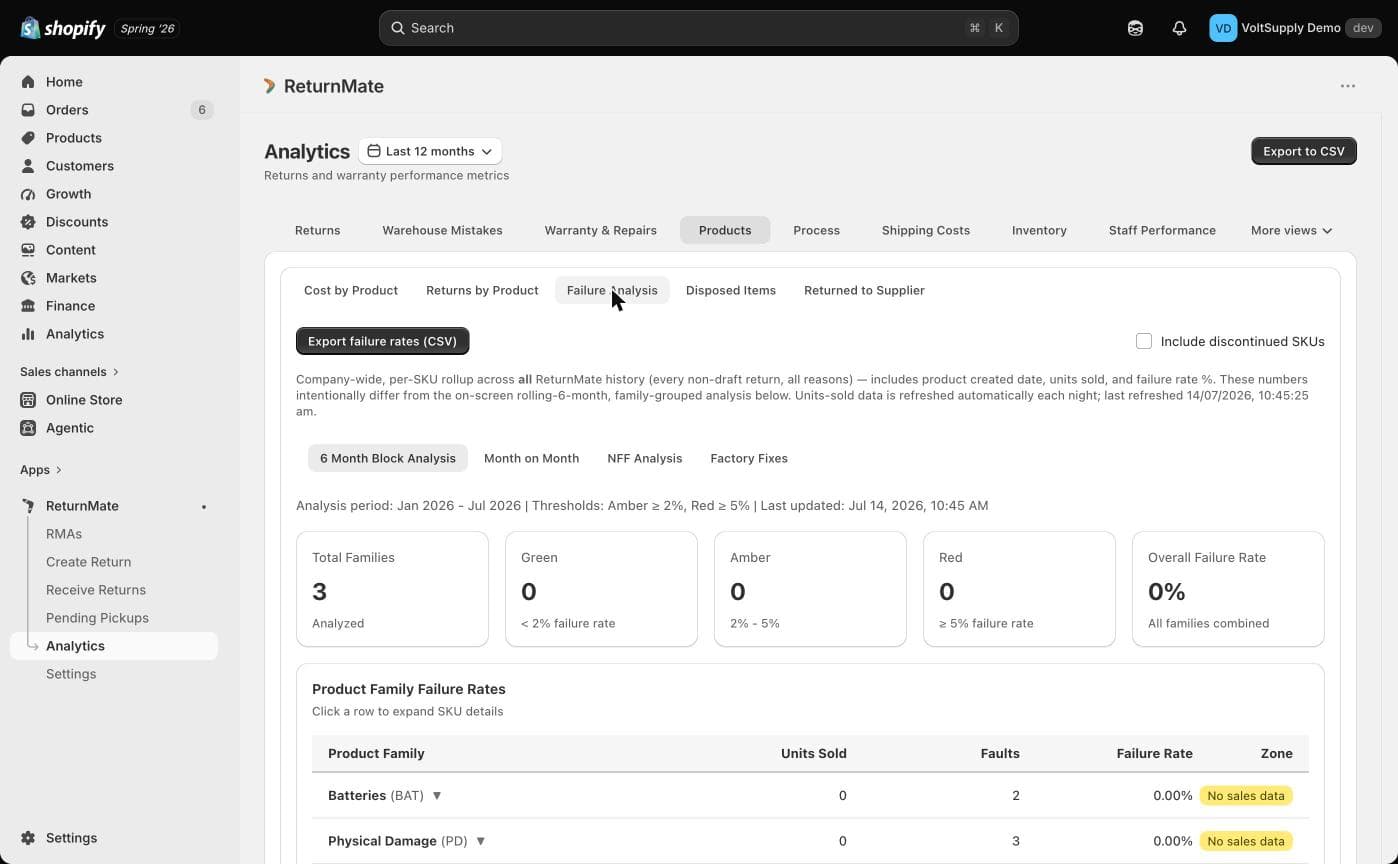The width and height of the screenshot is (1398, 864).
Task: Click the Markets globe icon
Action: [x=28, y=278]
